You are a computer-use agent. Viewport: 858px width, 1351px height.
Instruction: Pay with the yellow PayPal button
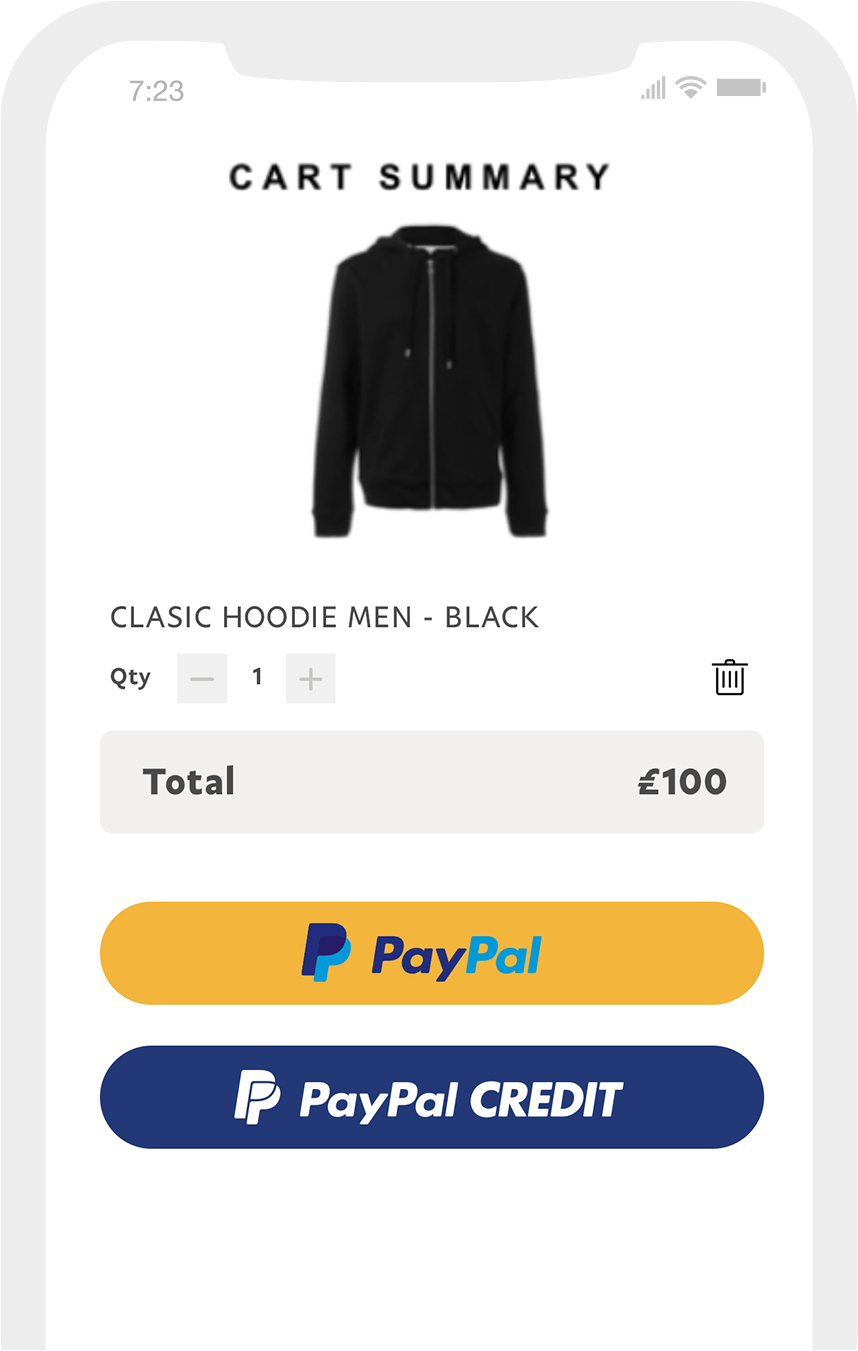pyautogui.click(x=432, y=953)
